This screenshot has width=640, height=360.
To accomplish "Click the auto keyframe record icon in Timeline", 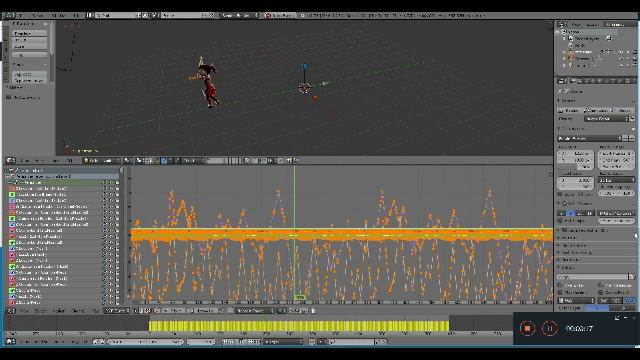I will pyautogui.click(x=312, y=342).
